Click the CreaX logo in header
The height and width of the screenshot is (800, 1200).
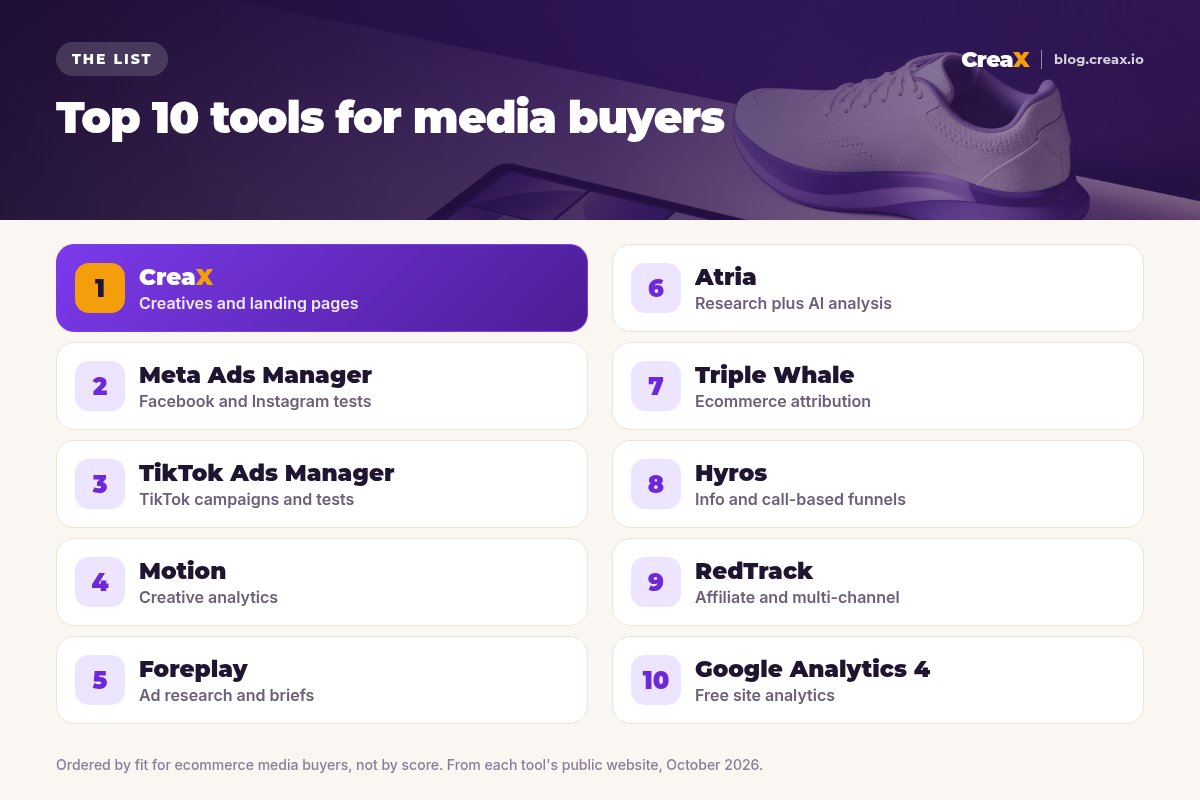click(995, 60)
